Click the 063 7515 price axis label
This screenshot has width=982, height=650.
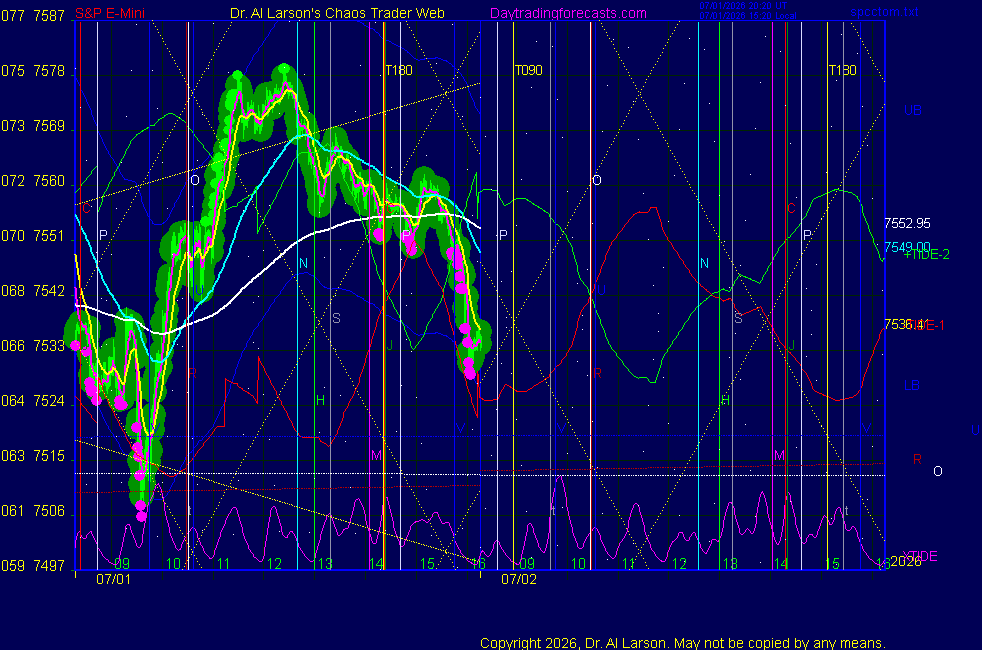[33, 456]
